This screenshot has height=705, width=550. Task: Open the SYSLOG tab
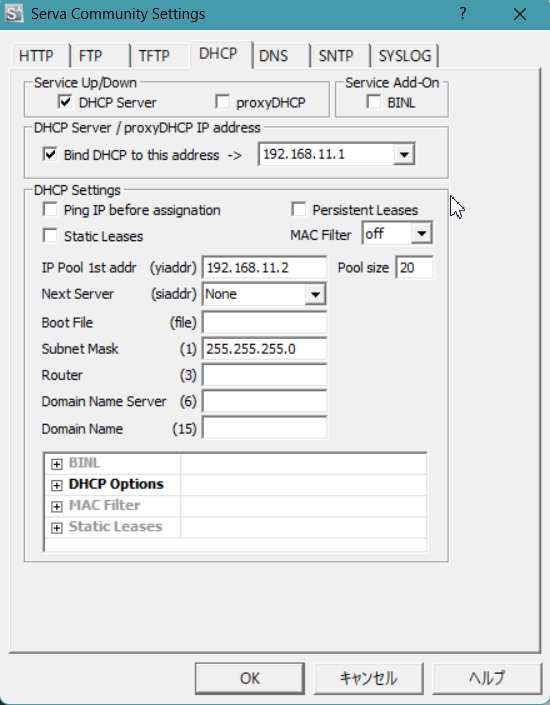(x=405, y=56)
